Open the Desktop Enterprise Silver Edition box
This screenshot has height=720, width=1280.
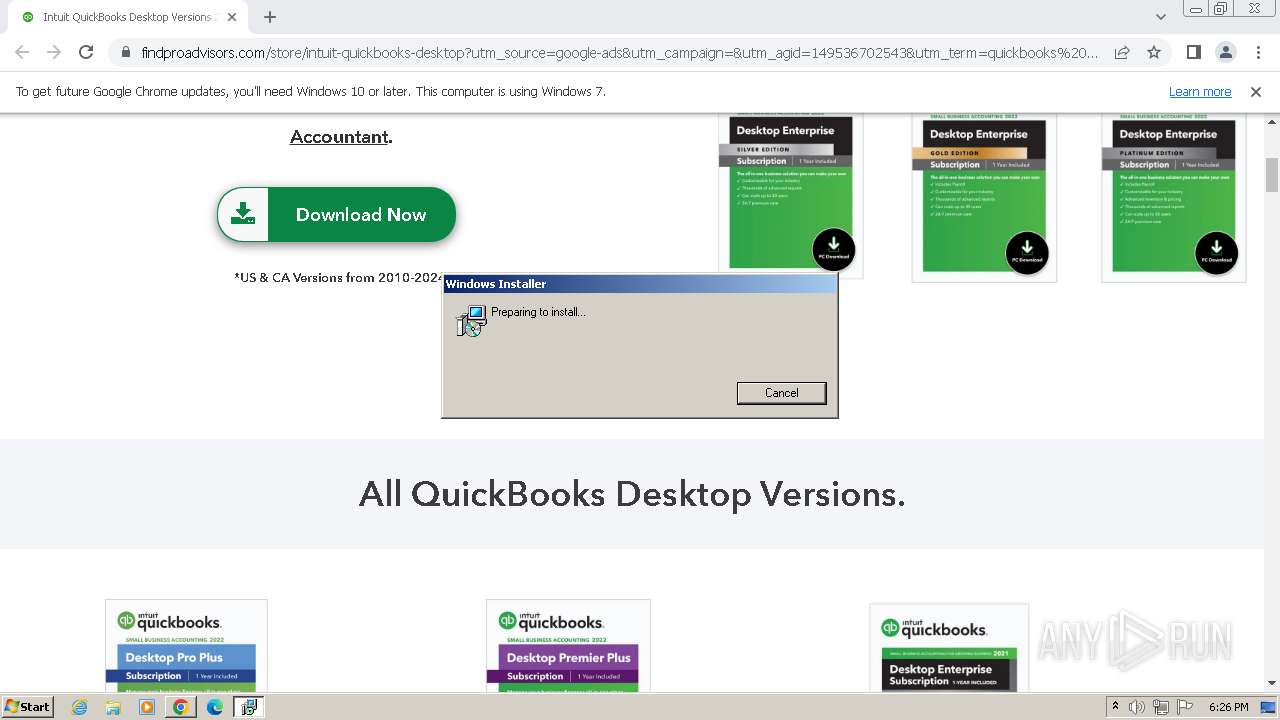pyautogui.click(x=790, y=194)
